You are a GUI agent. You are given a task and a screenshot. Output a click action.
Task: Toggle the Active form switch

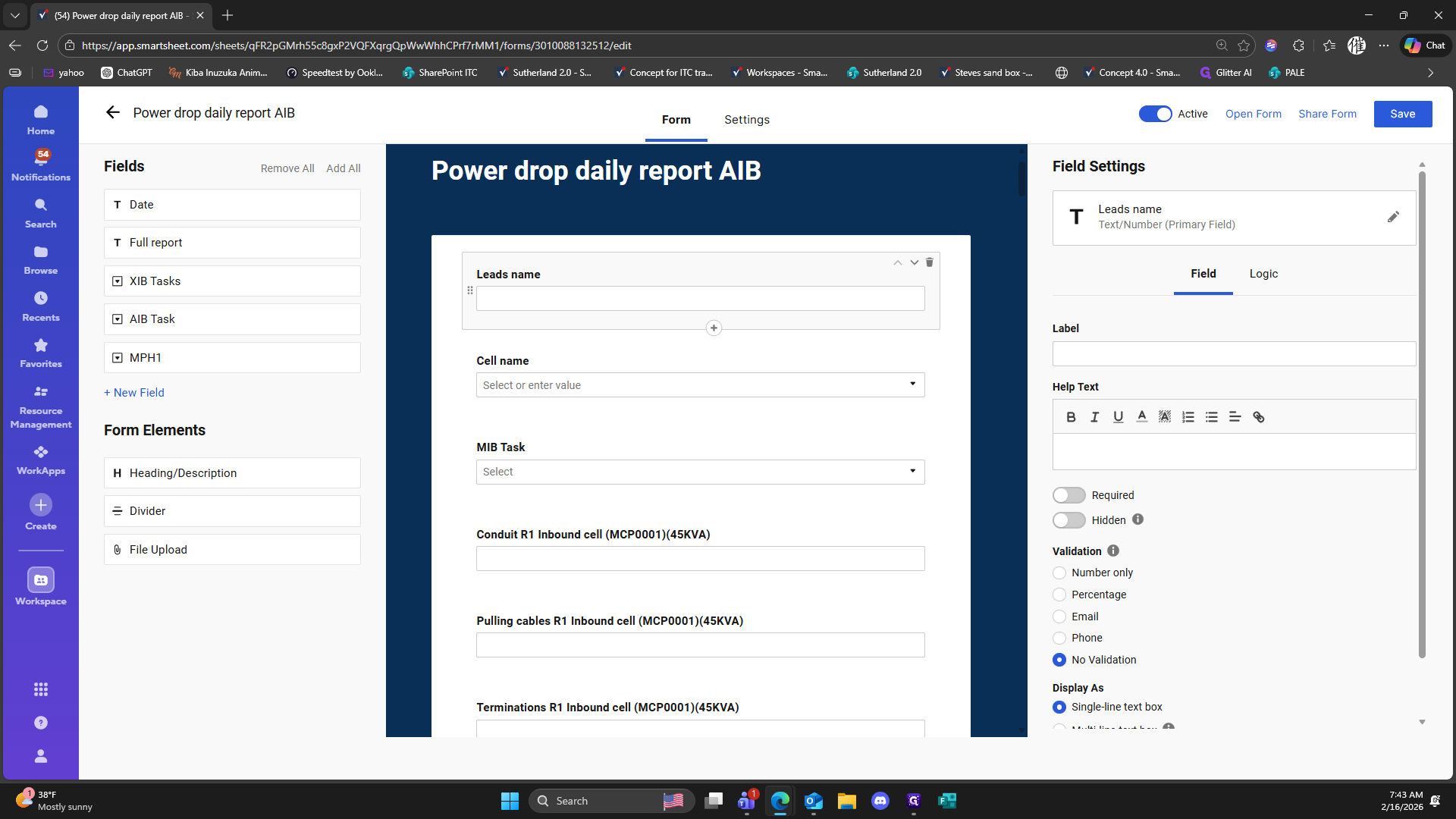(1155, 114)
